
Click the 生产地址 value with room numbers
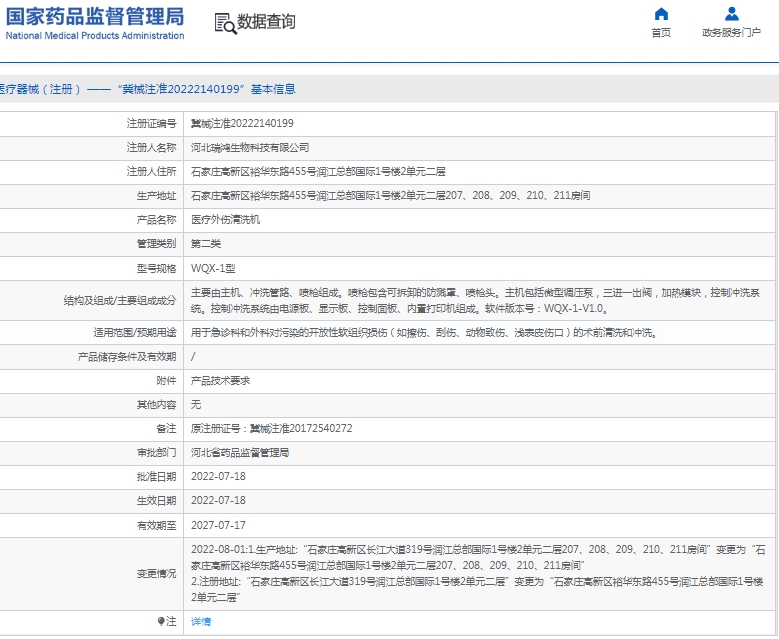390,195
